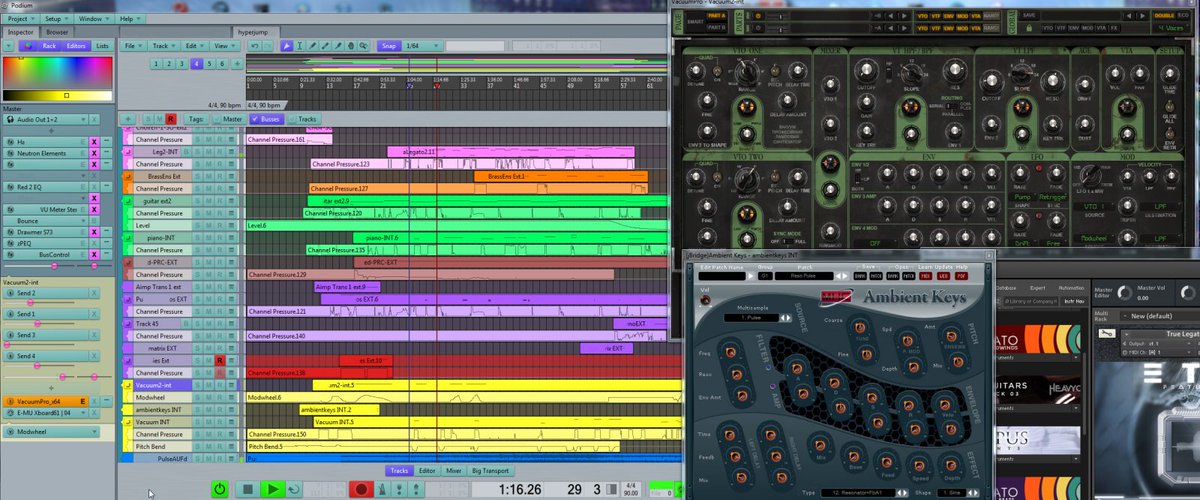Click the X button beside VacuumPro_x64

click(x=94, y=401)
